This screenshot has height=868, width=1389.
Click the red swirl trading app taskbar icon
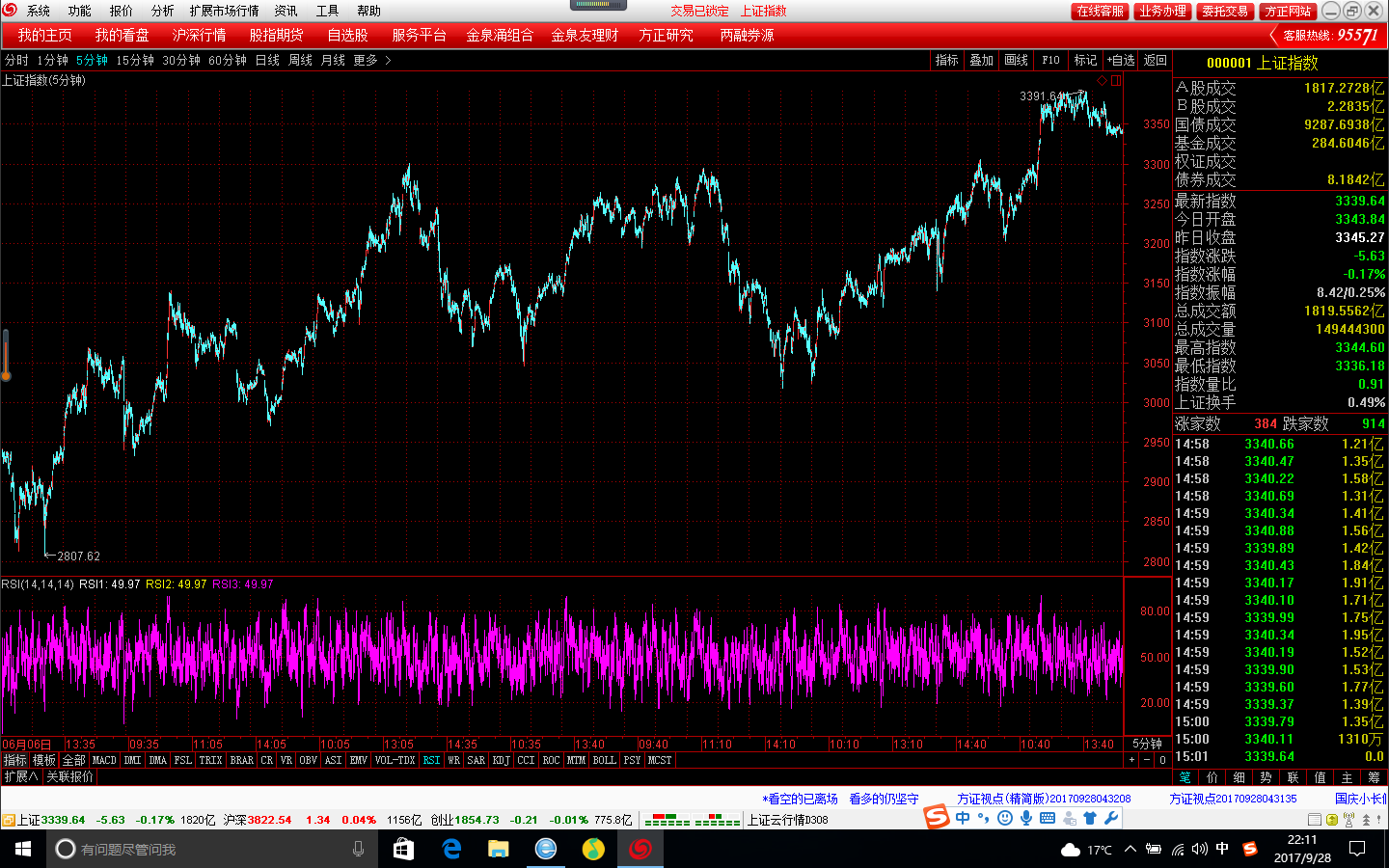click(640, 849)
